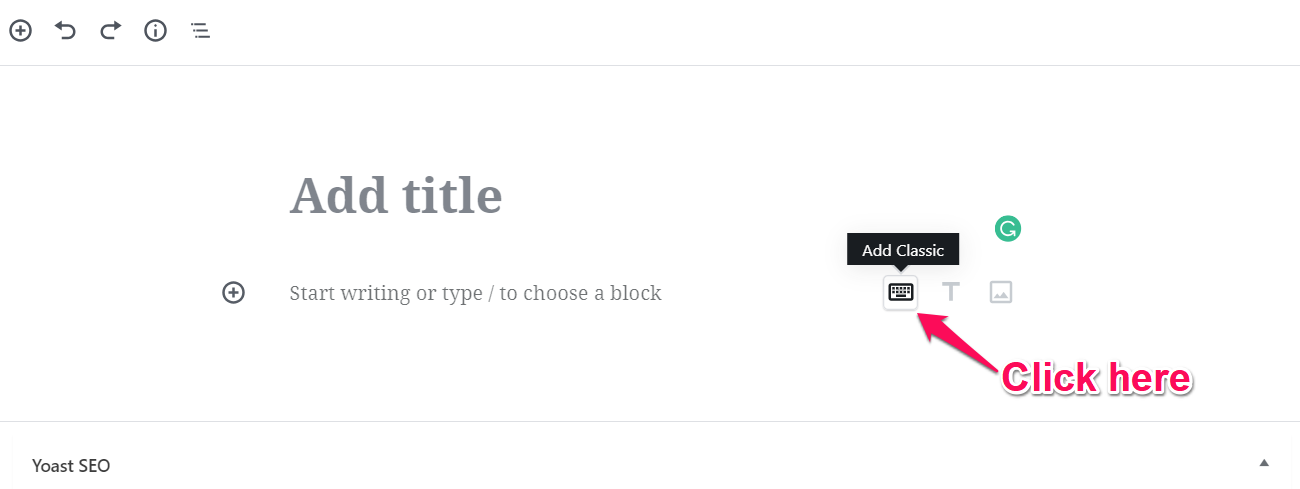Add a Heading block via the T icon
Image resolution: width=1300 pixels, height=489 pixels.
(951, 292)
